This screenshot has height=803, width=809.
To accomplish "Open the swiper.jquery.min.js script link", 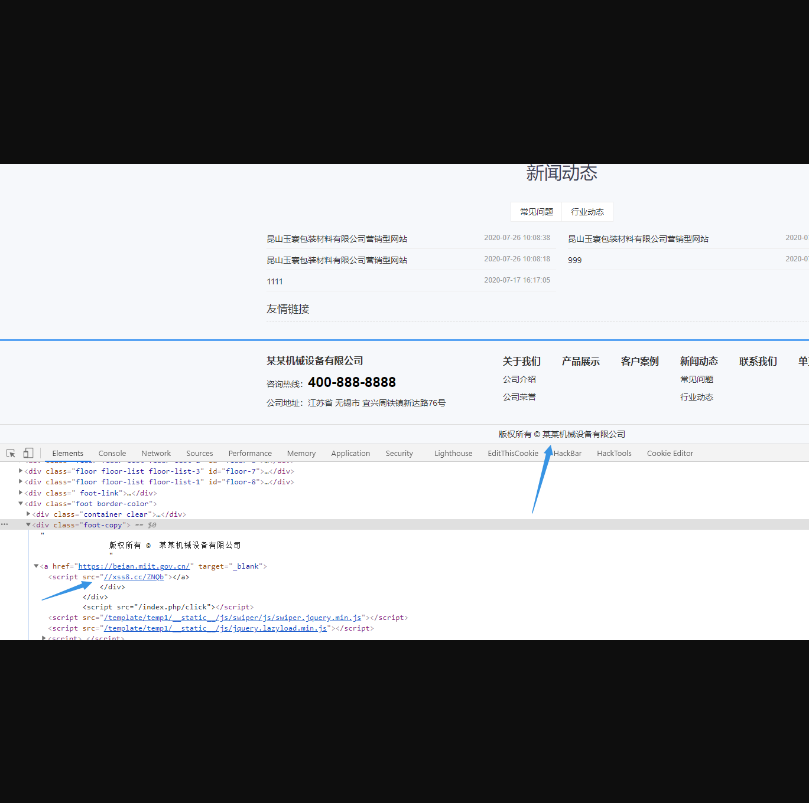I will point(233,617).
